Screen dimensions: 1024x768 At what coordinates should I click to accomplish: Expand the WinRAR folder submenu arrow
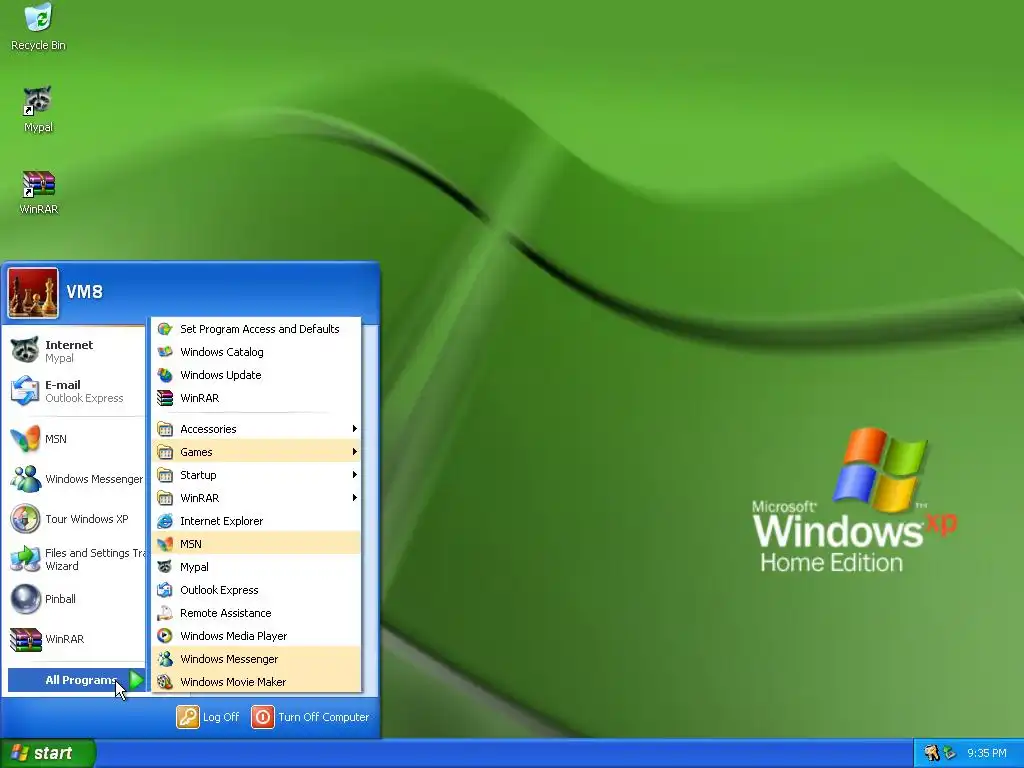click(355, 498)
